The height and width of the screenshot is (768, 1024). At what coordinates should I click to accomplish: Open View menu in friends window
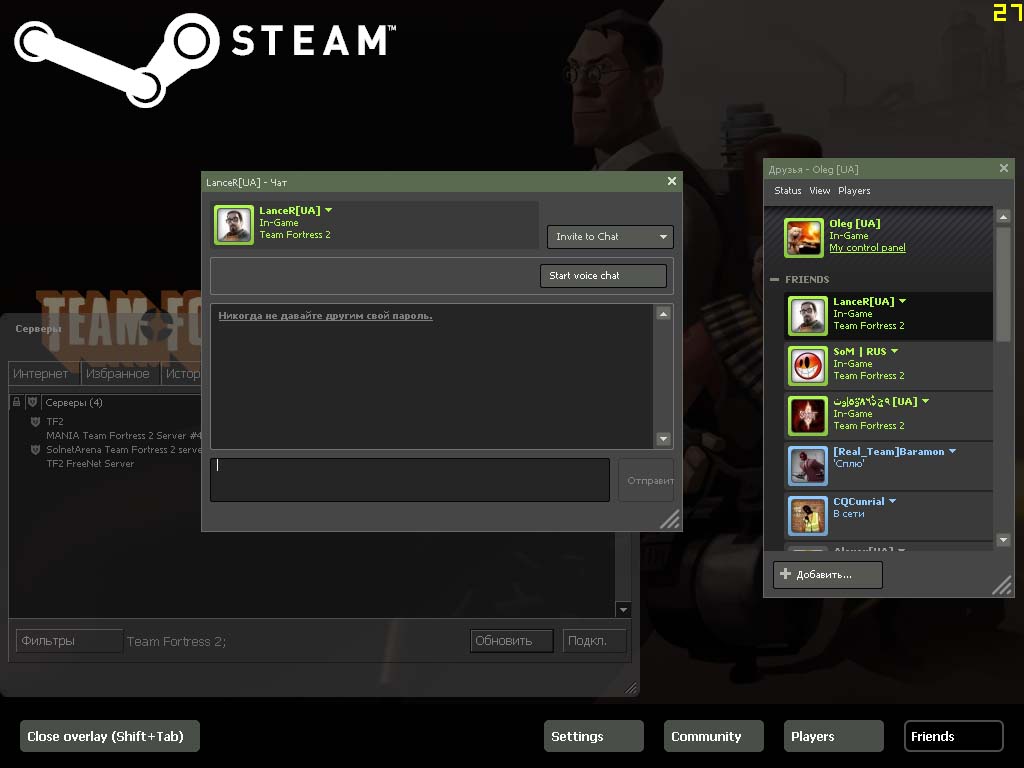coord(820,191)
